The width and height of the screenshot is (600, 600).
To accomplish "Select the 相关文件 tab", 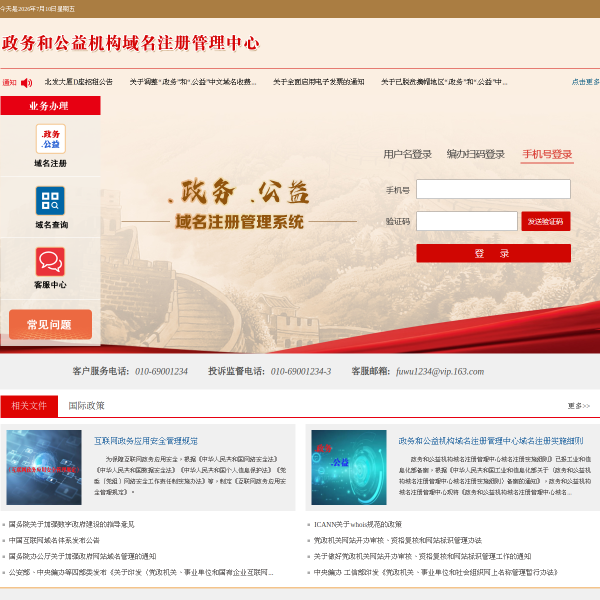I will coord(29,406).
